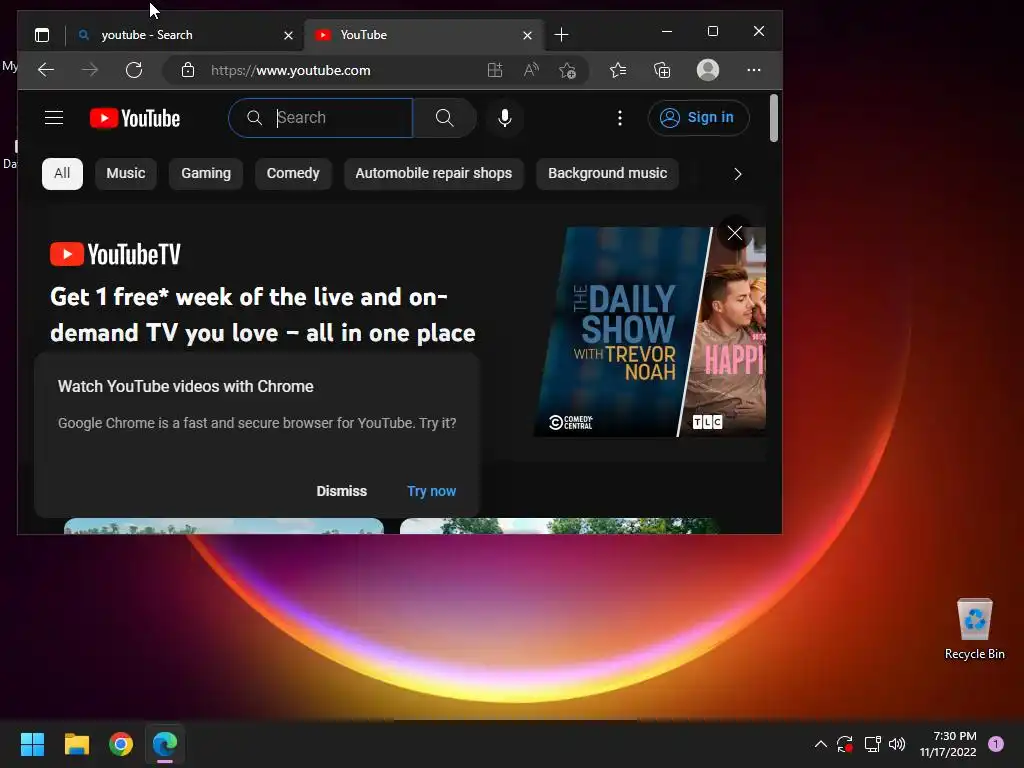
Task: Open the network tray icon
Action: (872, 744)
